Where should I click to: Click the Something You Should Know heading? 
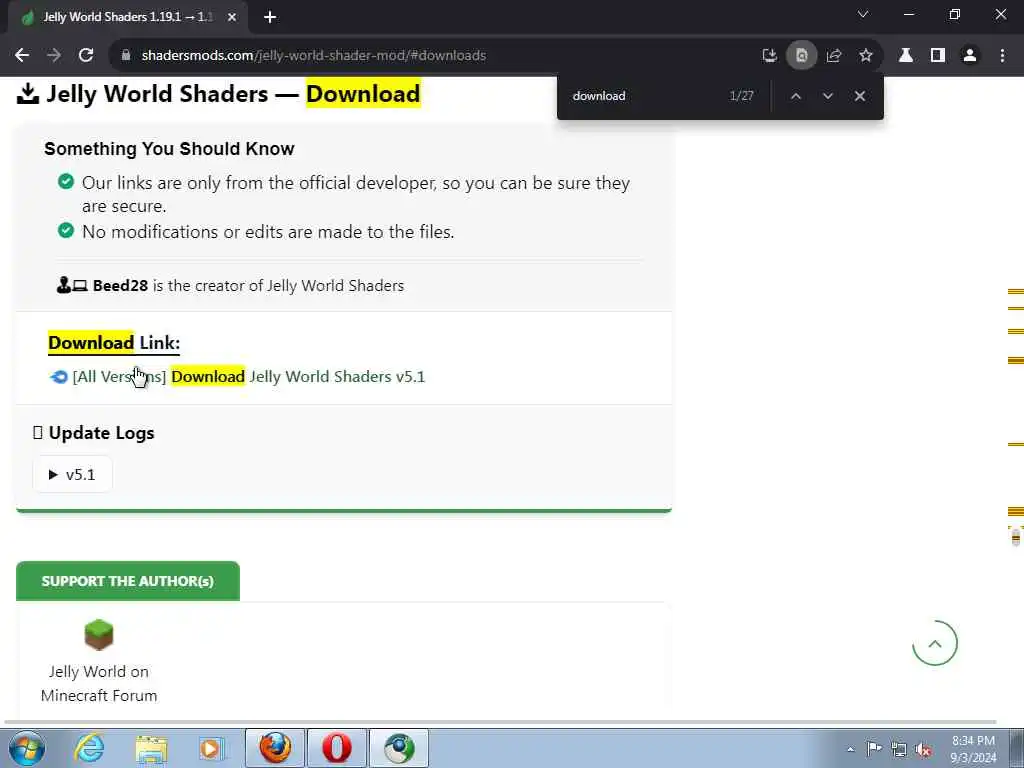pos(169,149)
